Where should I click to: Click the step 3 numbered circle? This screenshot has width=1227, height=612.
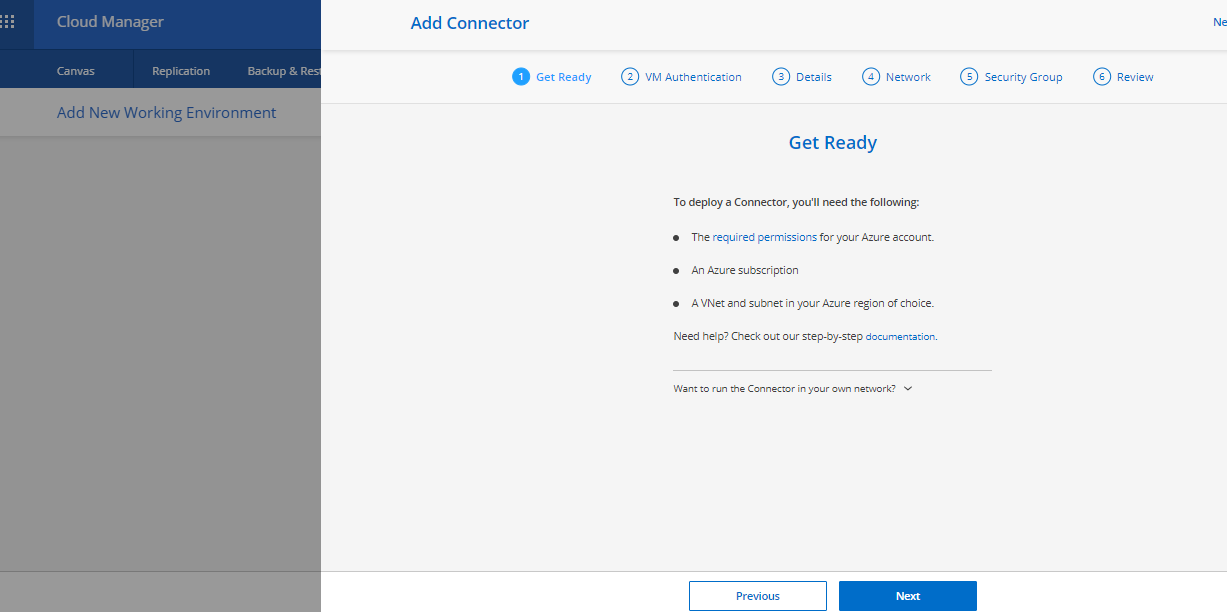[x=780, y=77]
